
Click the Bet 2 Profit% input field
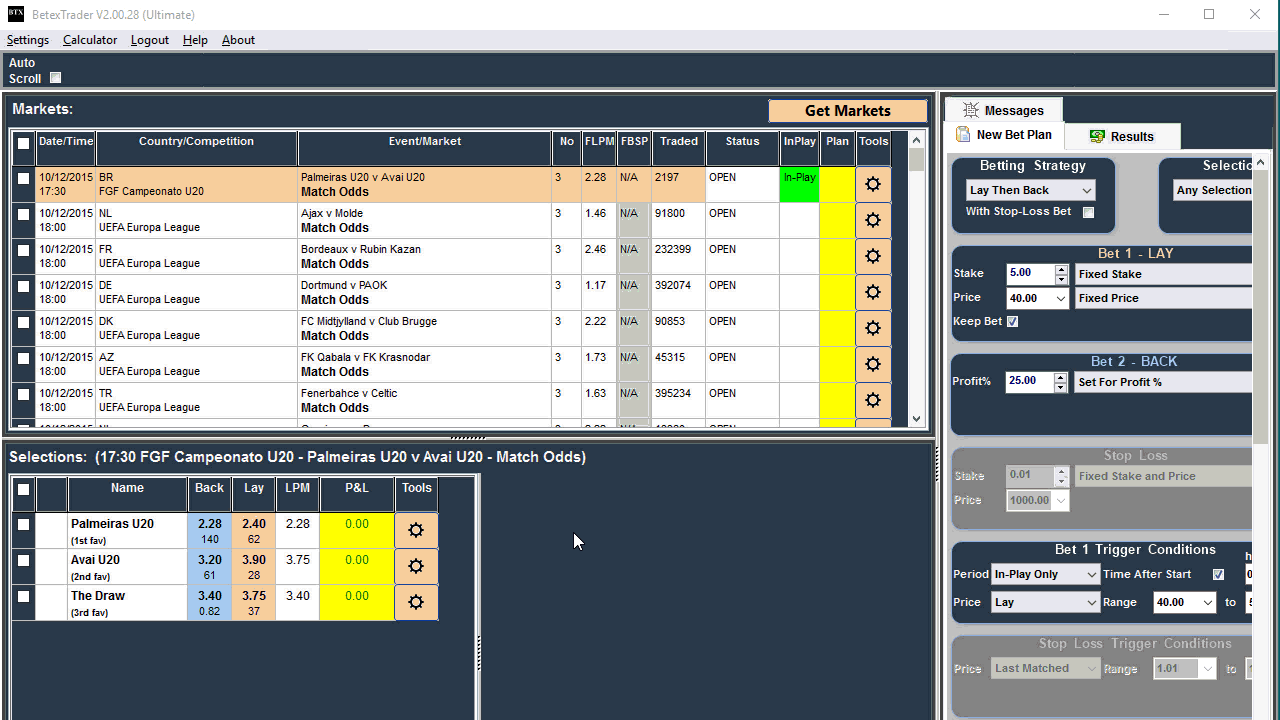click(x=1028, y=382)
